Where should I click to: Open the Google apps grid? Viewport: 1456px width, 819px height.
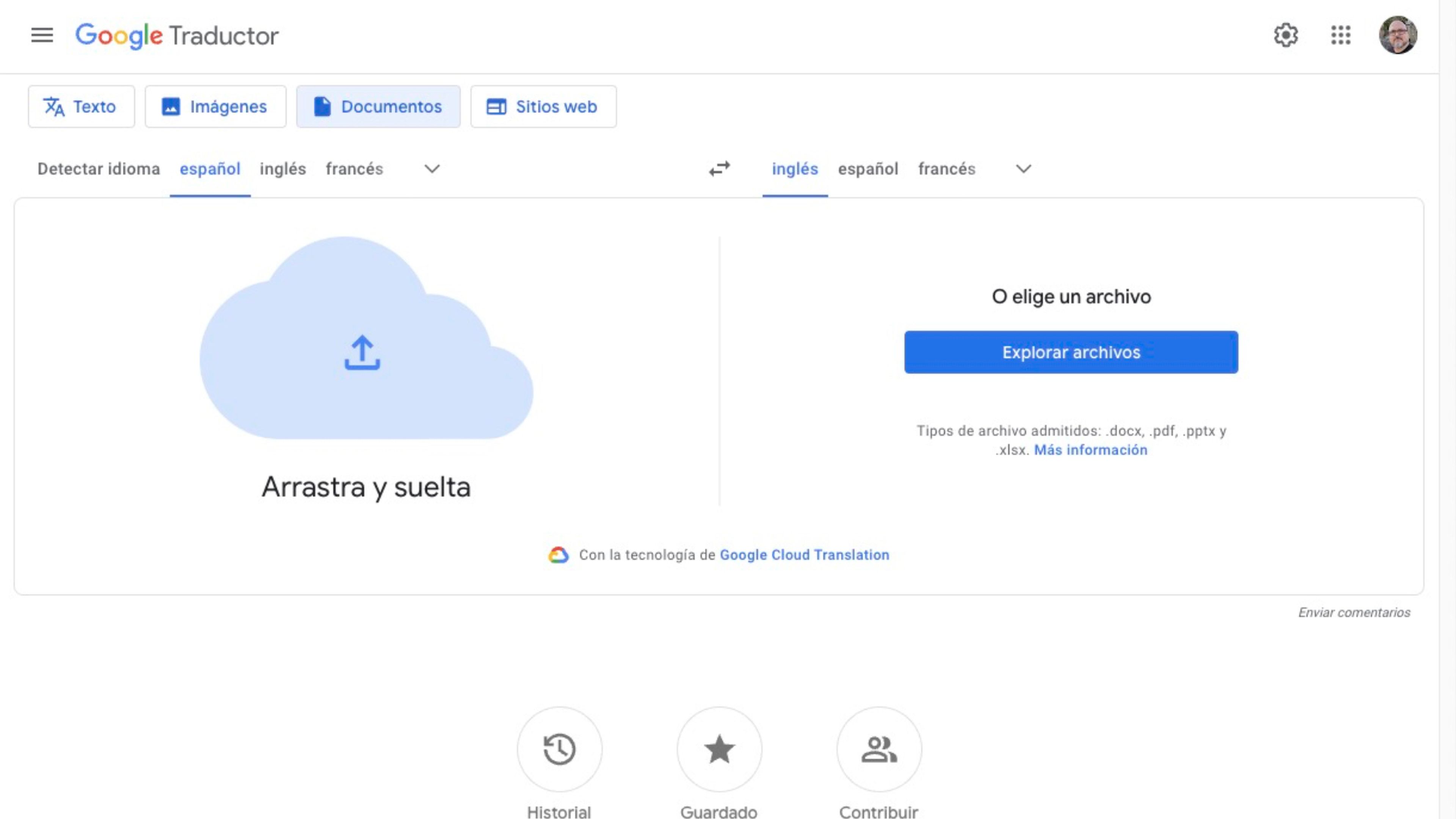(1341, 36)
